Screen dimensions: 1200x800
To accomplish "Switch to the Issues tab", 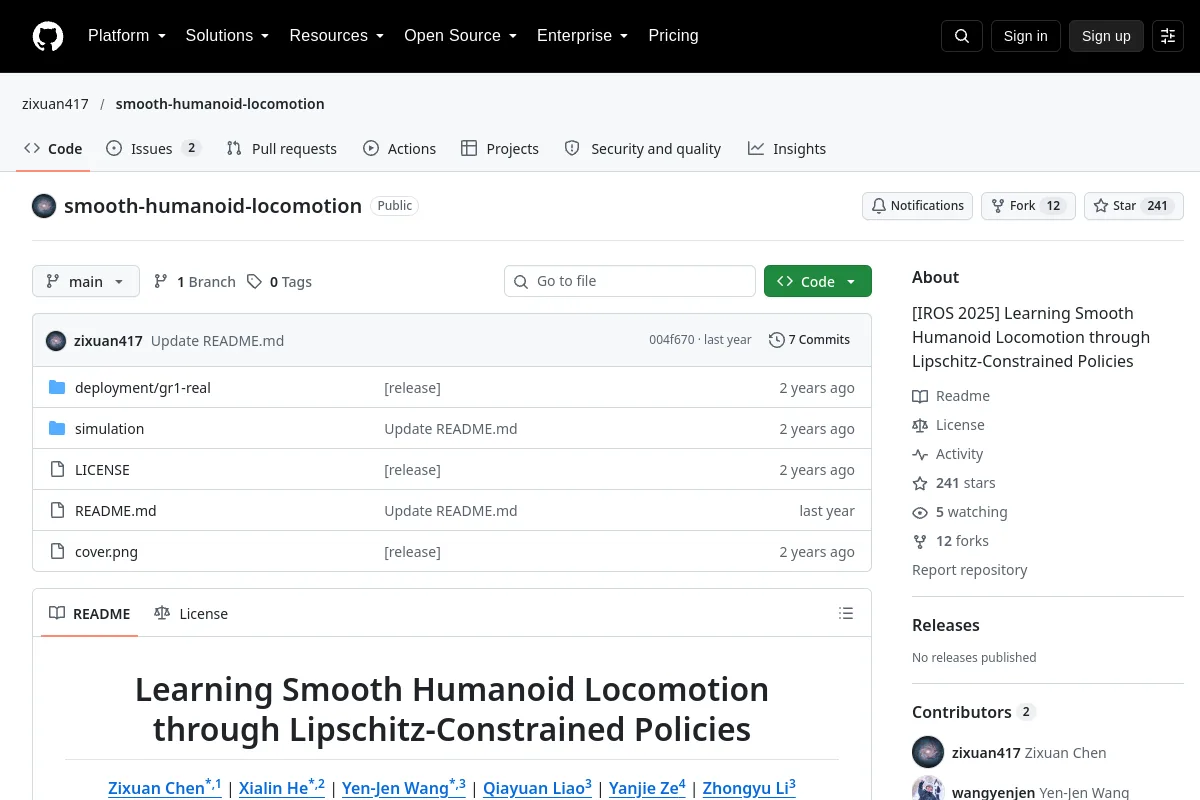I will [154, 149].
